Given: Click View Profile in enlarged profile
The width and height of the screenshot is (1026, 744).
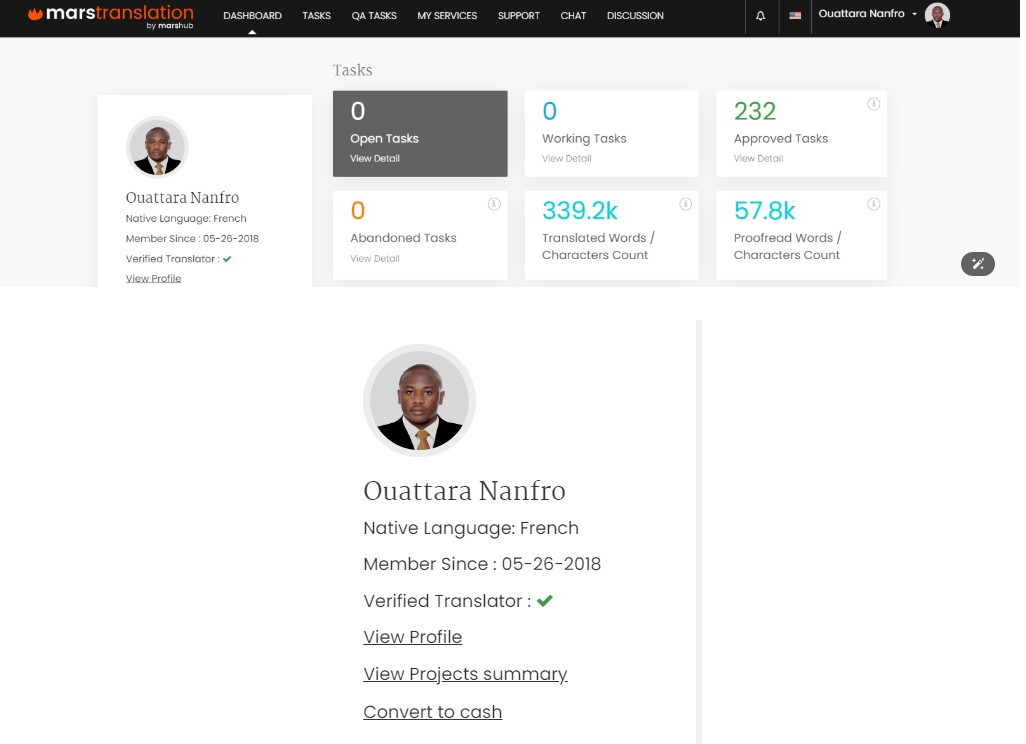Looking at the screenshot, I should [x=413, y=637].
